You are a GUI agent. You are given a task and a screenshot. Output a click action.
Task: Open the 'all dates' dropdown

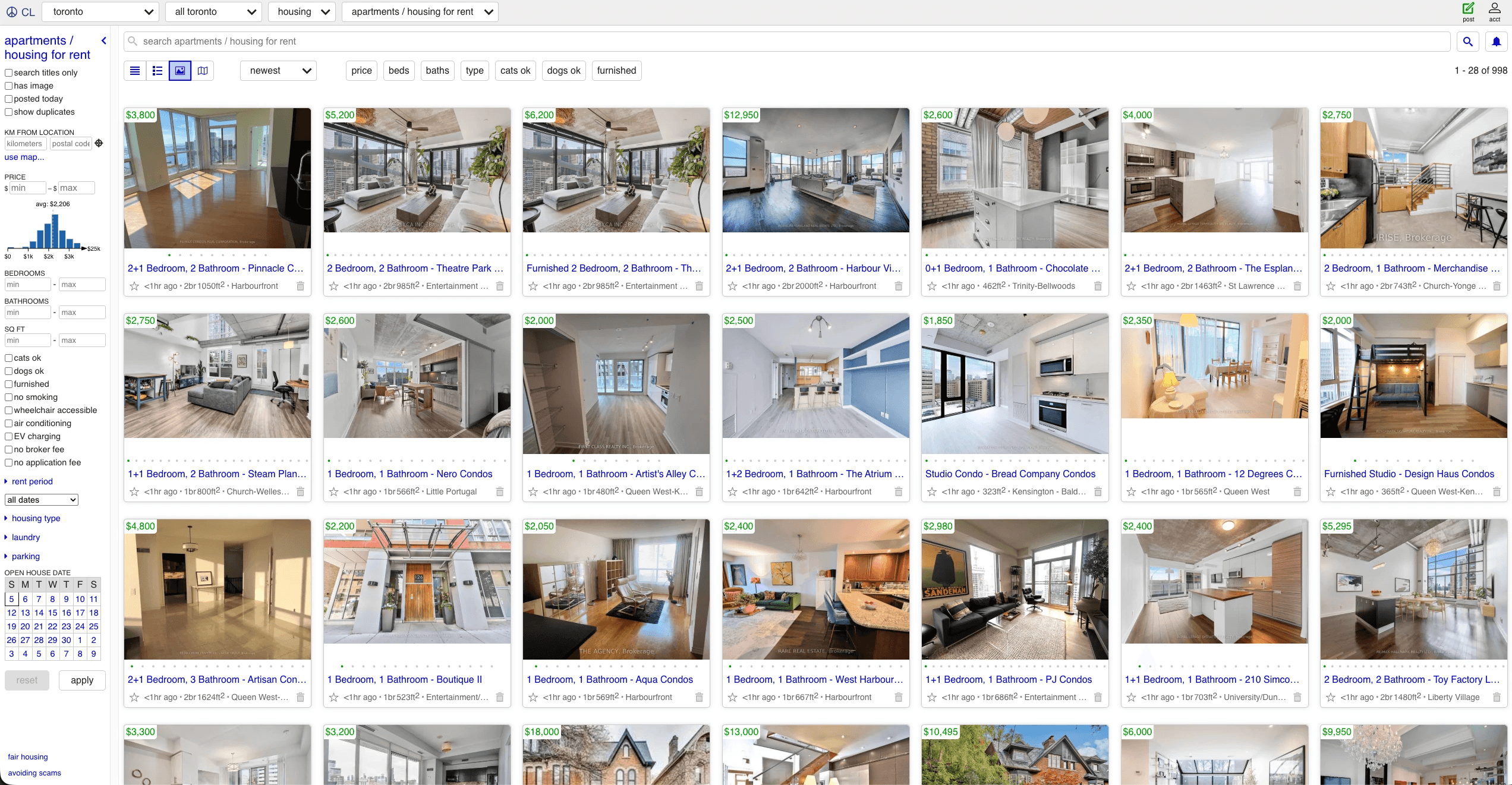(42, 500)
